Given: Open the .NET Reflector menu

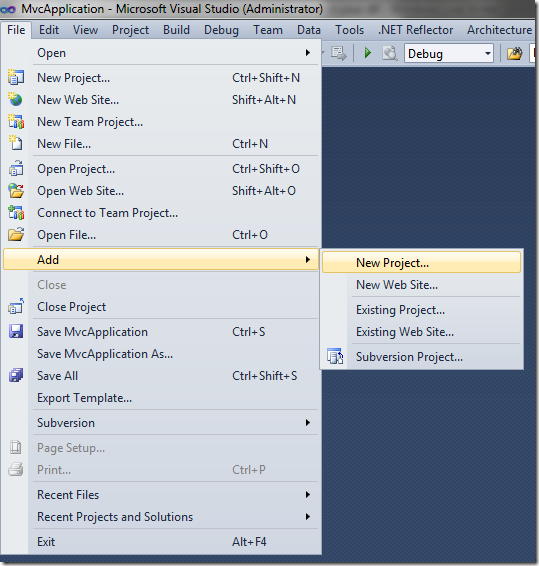Looking at the screenshot, I should point(415,30).
